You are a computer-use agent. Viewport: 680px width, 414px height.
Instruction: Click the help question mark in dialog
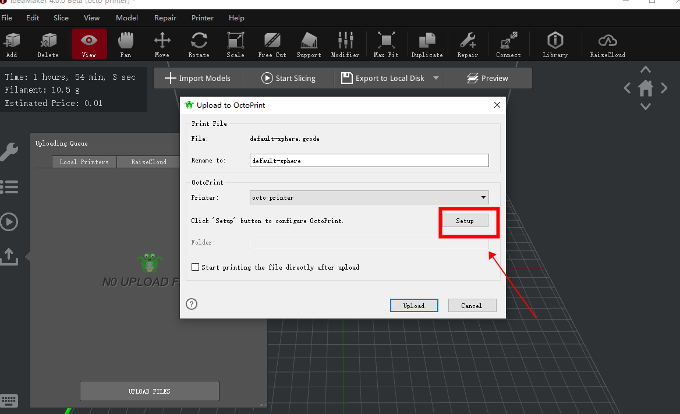(191, 304)
